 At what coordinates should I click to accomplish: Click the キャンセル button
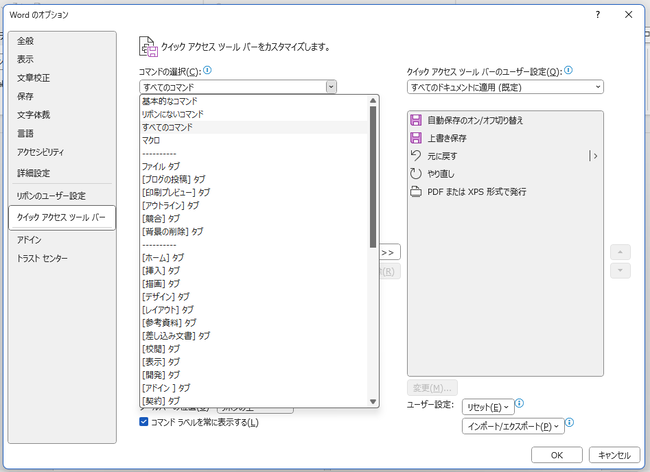pos(614,455)
